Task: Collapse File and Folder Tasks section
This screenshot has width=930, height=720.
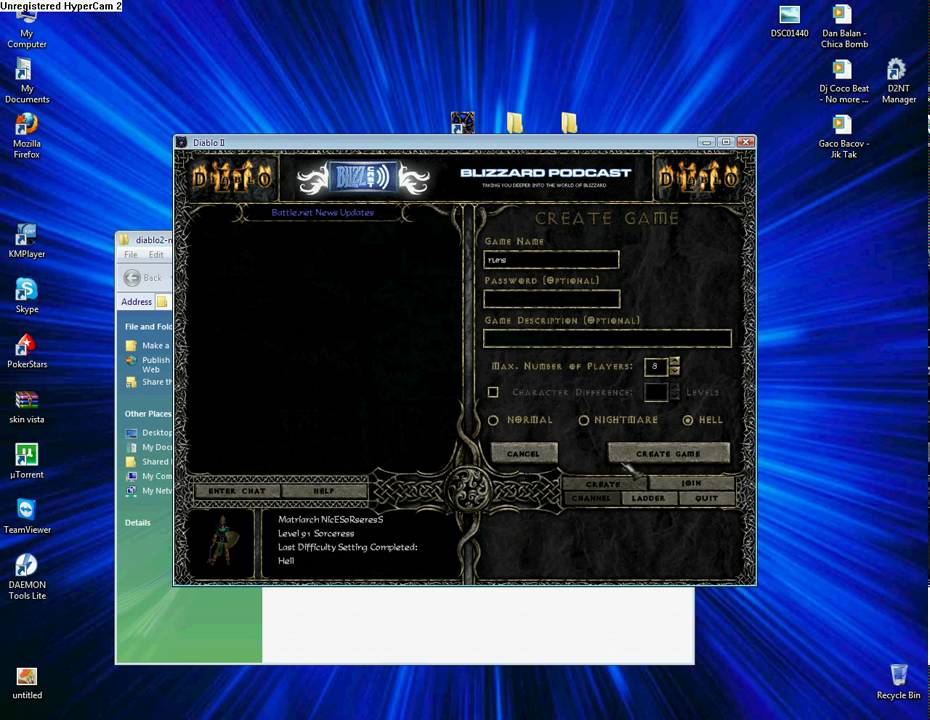Action: (x=148, y=326)
